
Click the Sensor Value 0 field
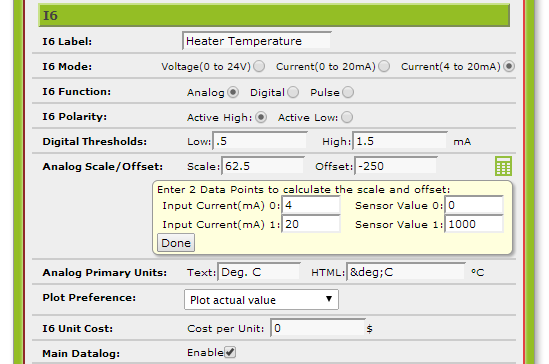pyautogui.click(x=474, y=205)
